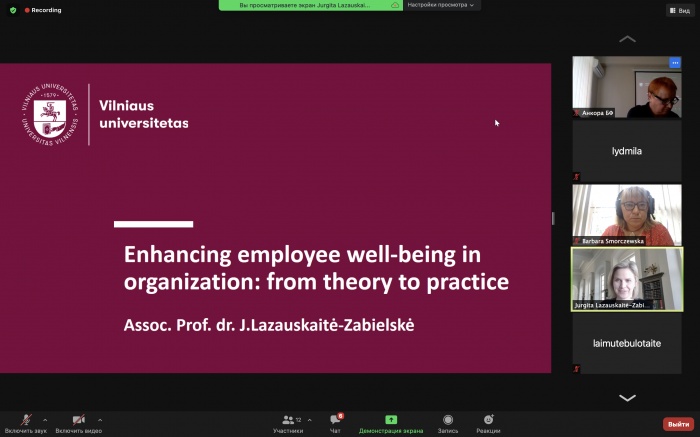Select Barbara Smorczewska video thumbnail
This screenshot has width=700, height=437.
point(626,213)
